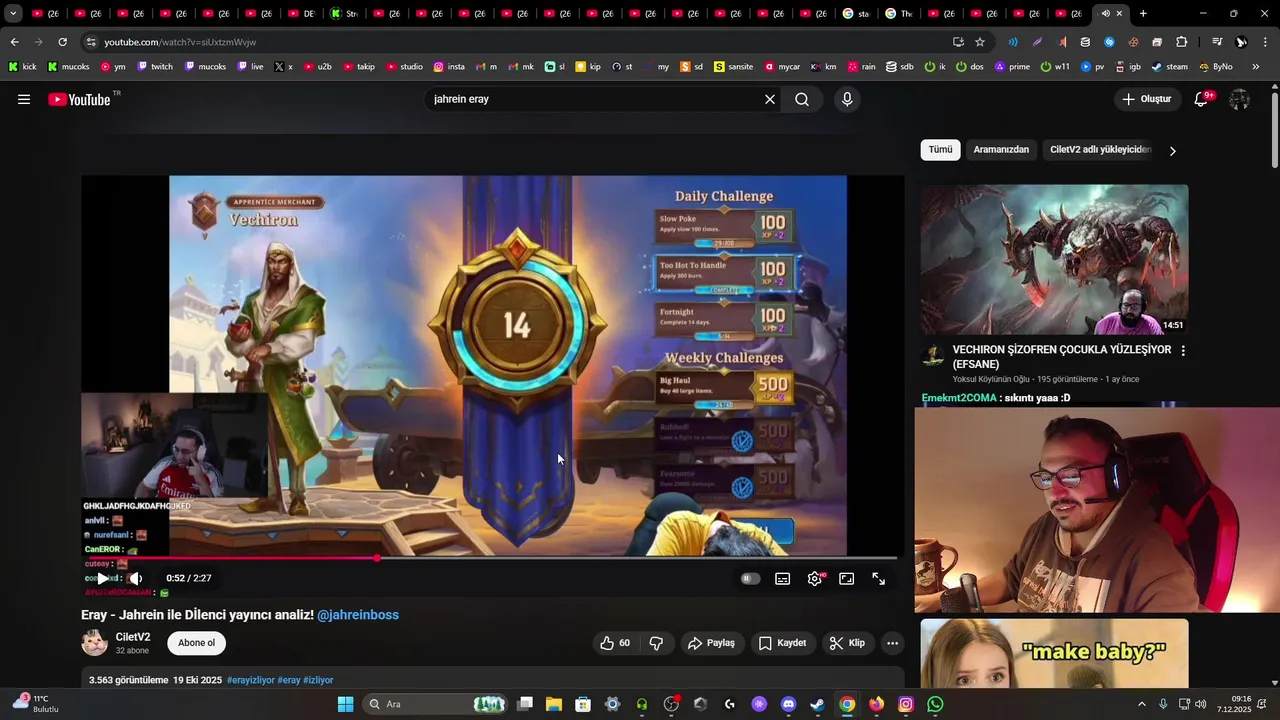Click the Paylaş share button
This screenshot has width=1280, height=720.
(x=711, y=643)
